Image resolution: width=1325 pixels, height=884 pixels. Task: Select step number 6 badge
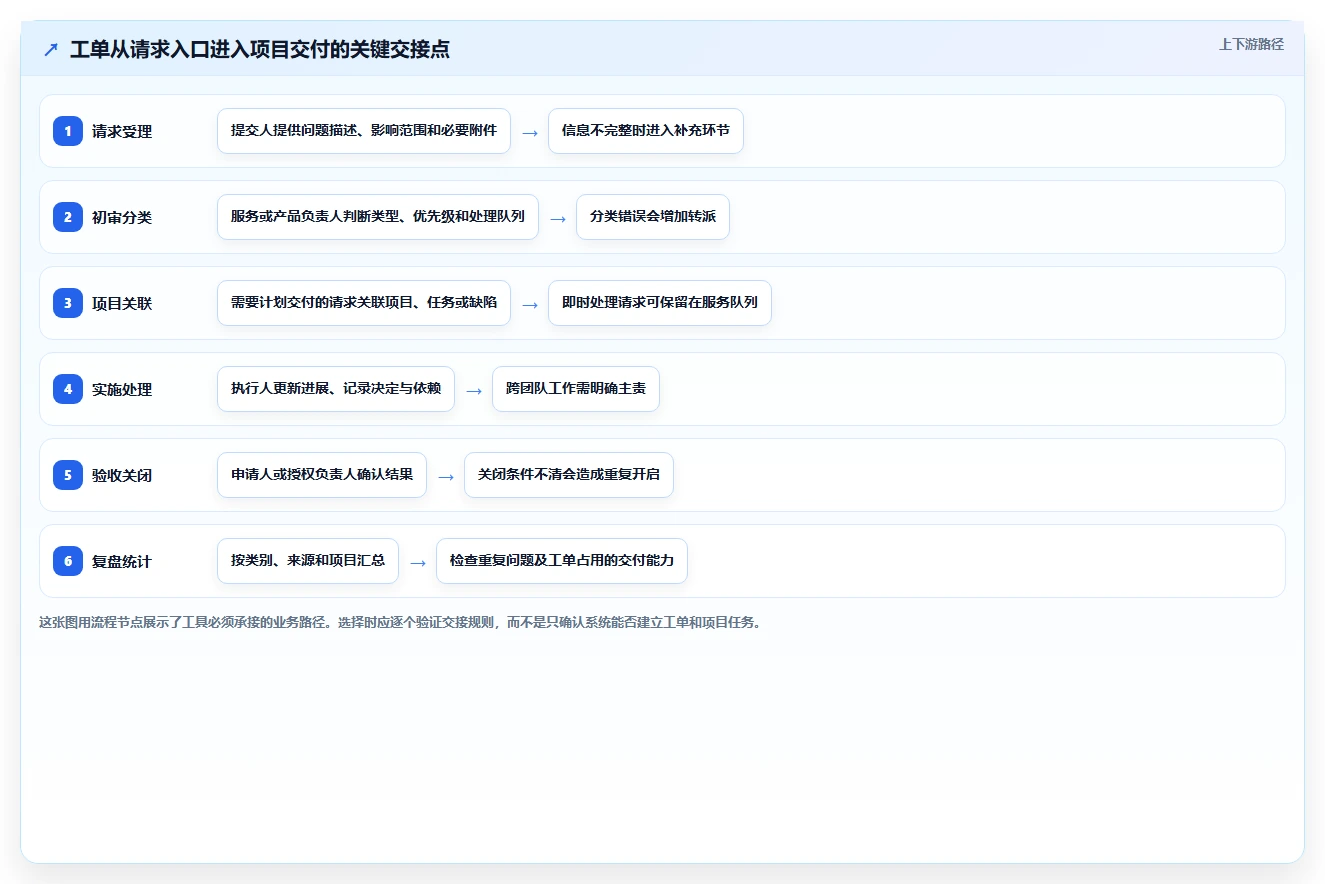coord(68,561)
